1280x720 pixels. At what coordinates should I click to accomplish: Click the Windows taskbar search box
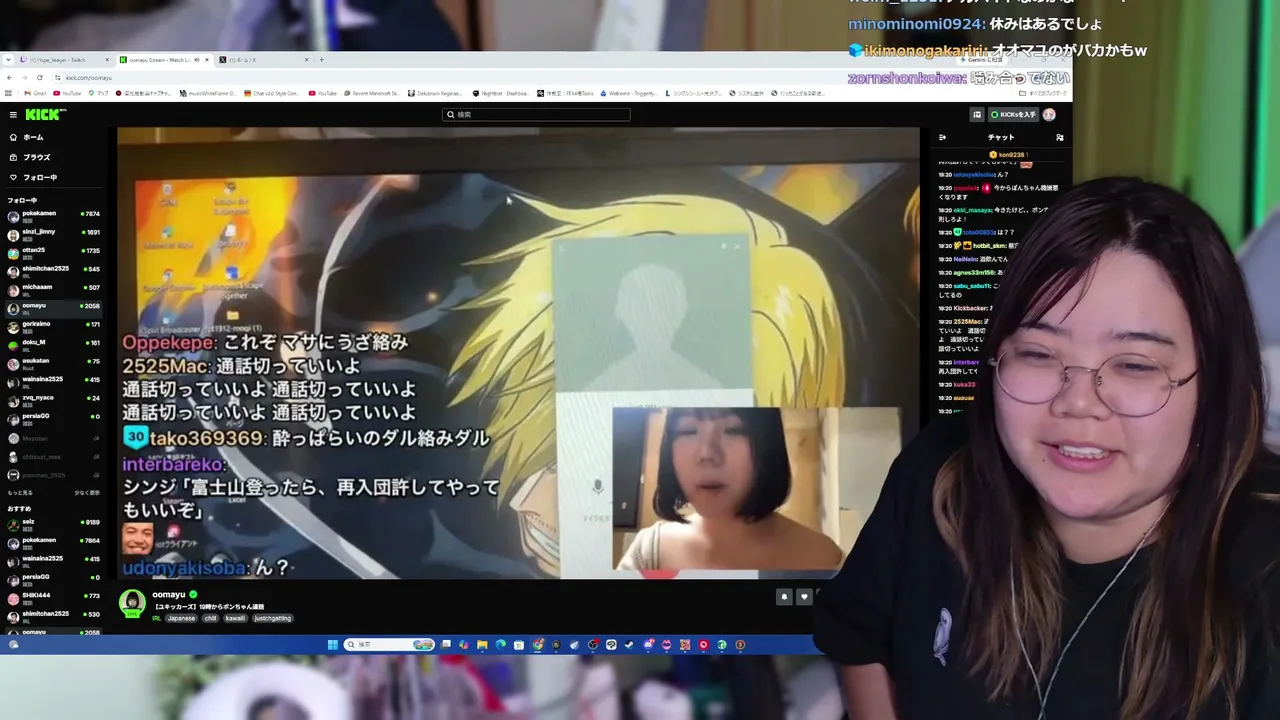[389, 645]
